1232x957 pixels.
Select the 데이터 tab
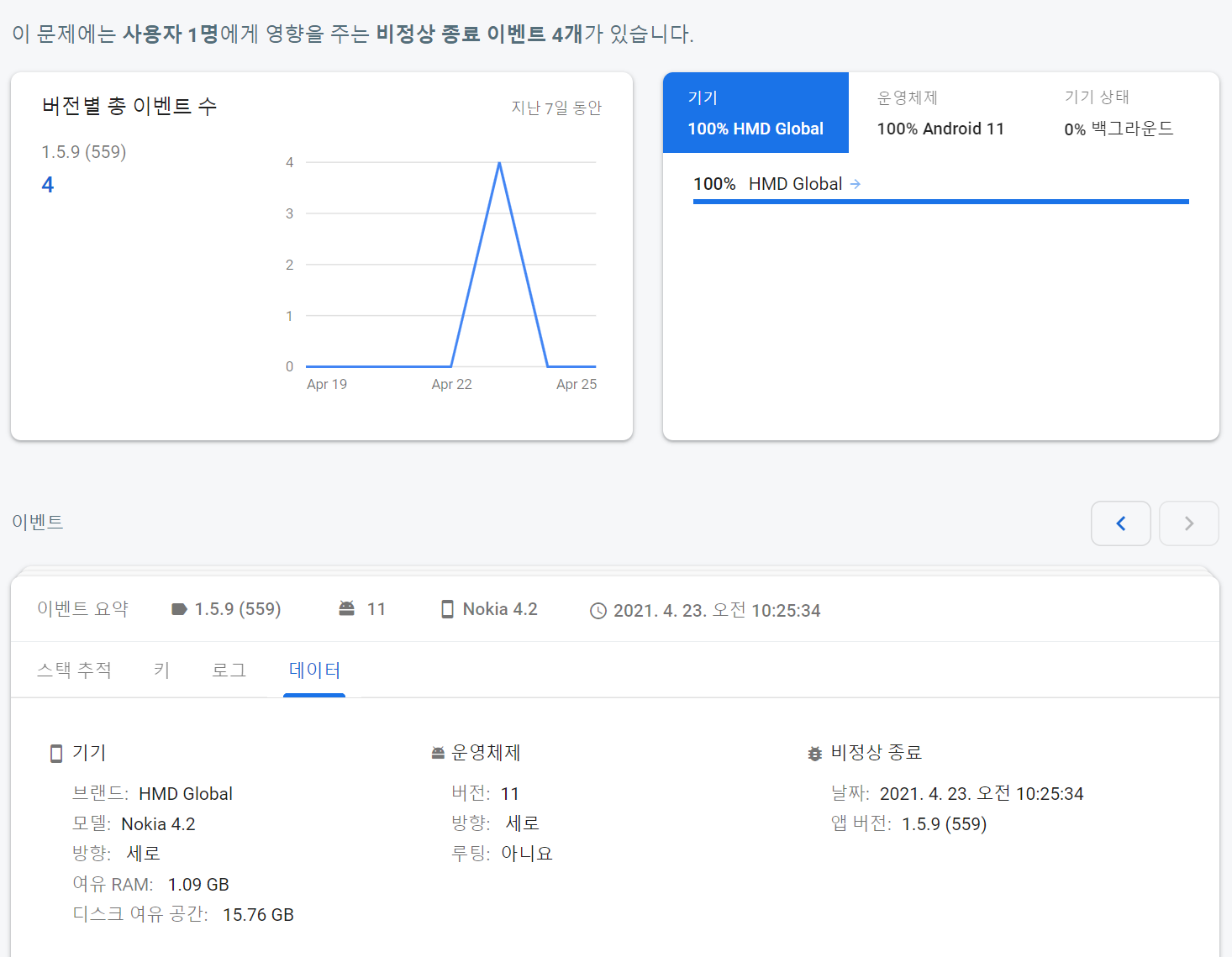click(314, 670)
